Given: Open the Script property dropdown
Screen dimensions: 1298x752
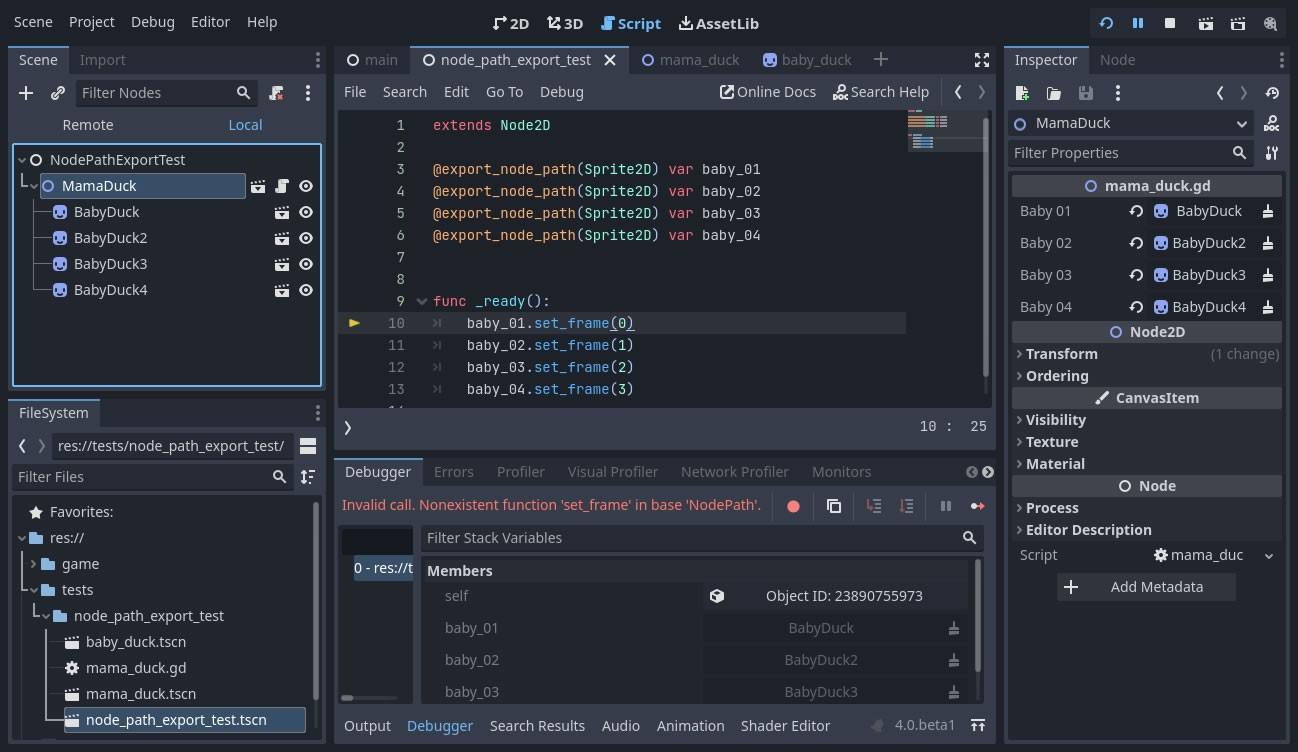Looking at the screenshot, I should pyautogui.click(x=1269, y=556).
